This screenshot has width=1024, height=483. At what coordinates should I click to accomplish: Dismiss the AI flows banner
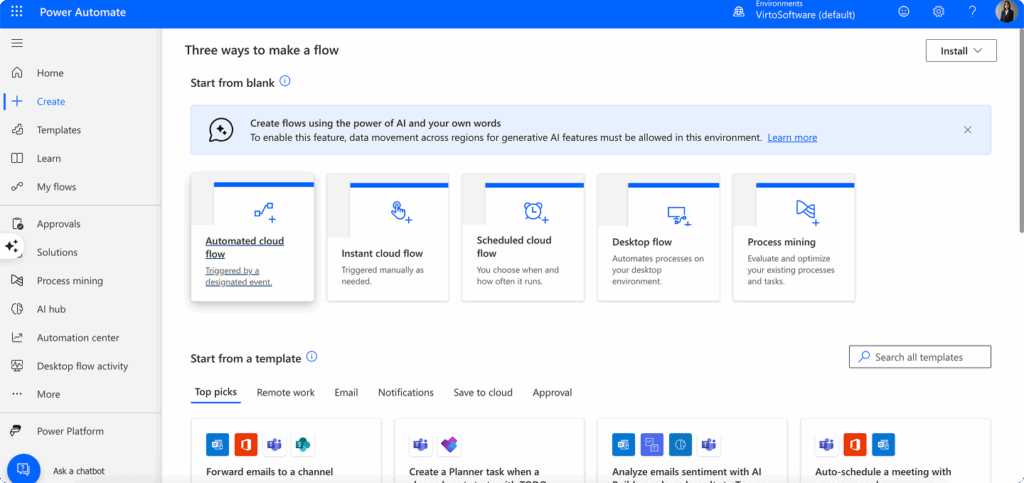point(968,130)
